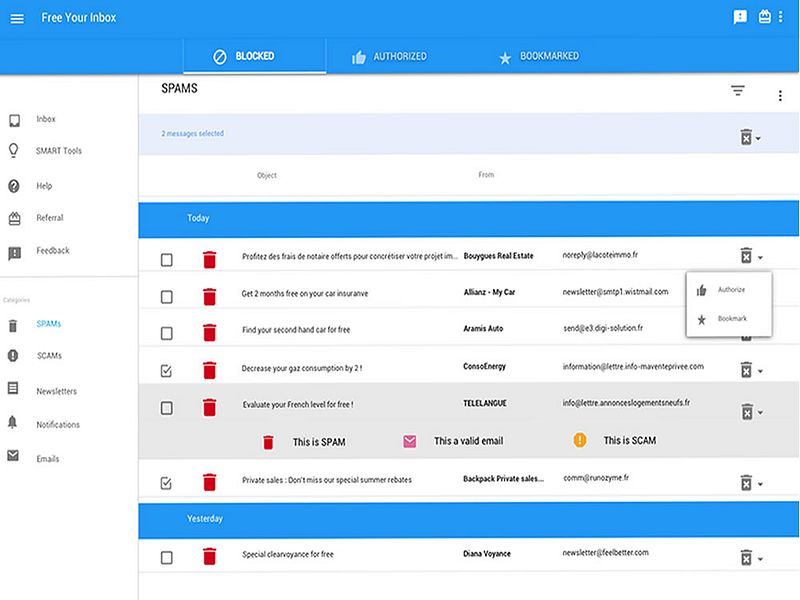800x600 pixels.
Task: Choose Authorize in the popup menu
Action: pyautogui.click(x=729, y=290)
